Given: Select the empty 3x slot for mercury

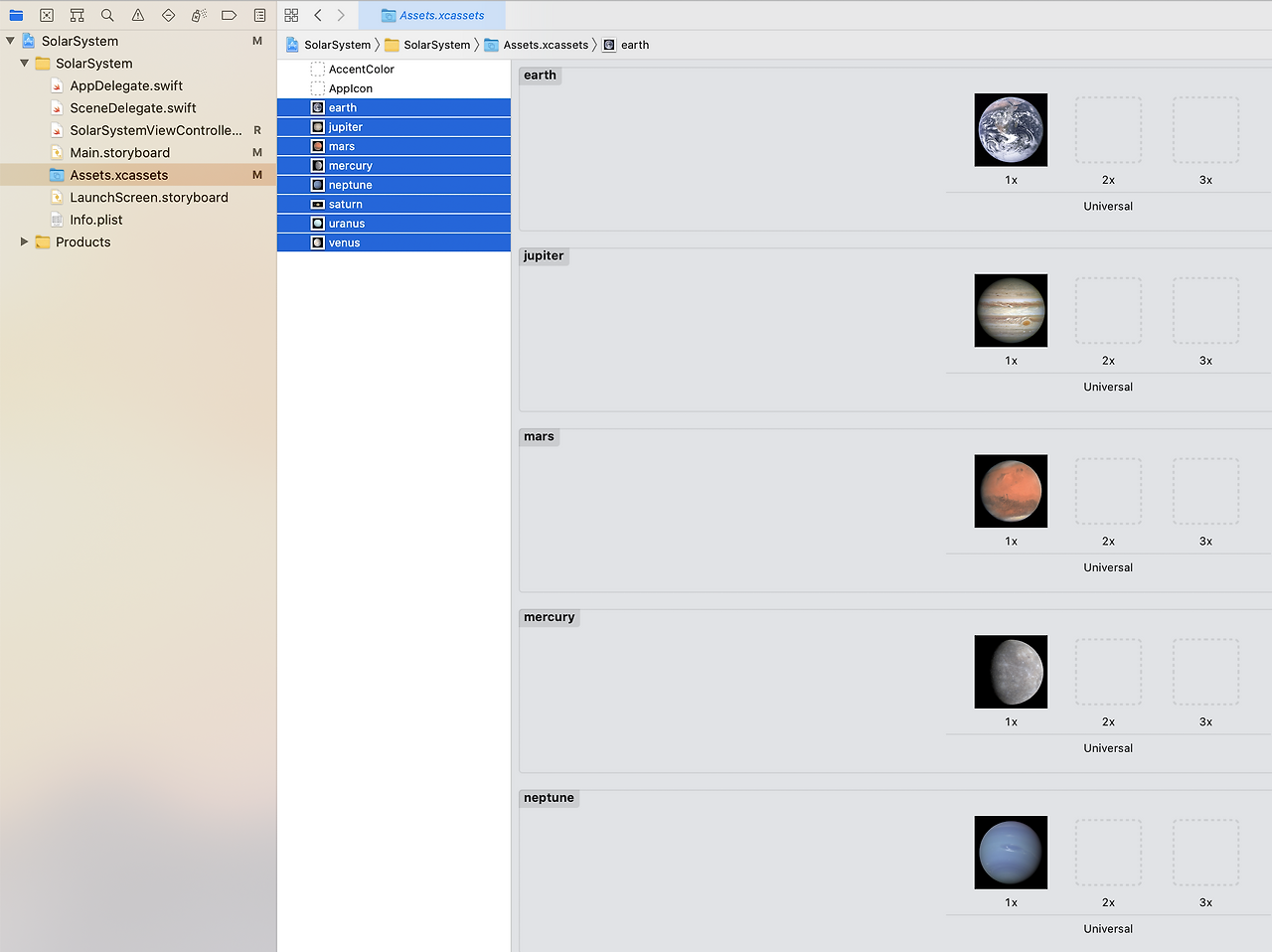Looking at the screenshot, I should [x=1205, y=672].
